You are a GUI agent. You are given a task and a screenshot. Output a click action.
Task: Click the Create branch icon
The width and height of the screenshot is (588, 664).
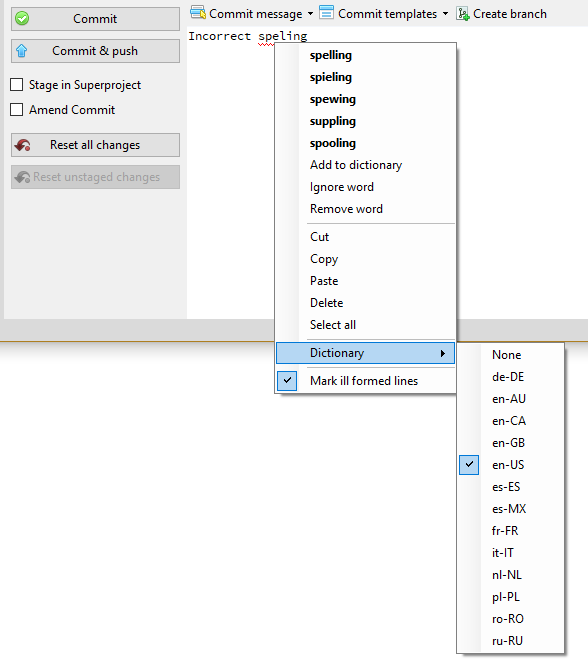coord(463,14)
